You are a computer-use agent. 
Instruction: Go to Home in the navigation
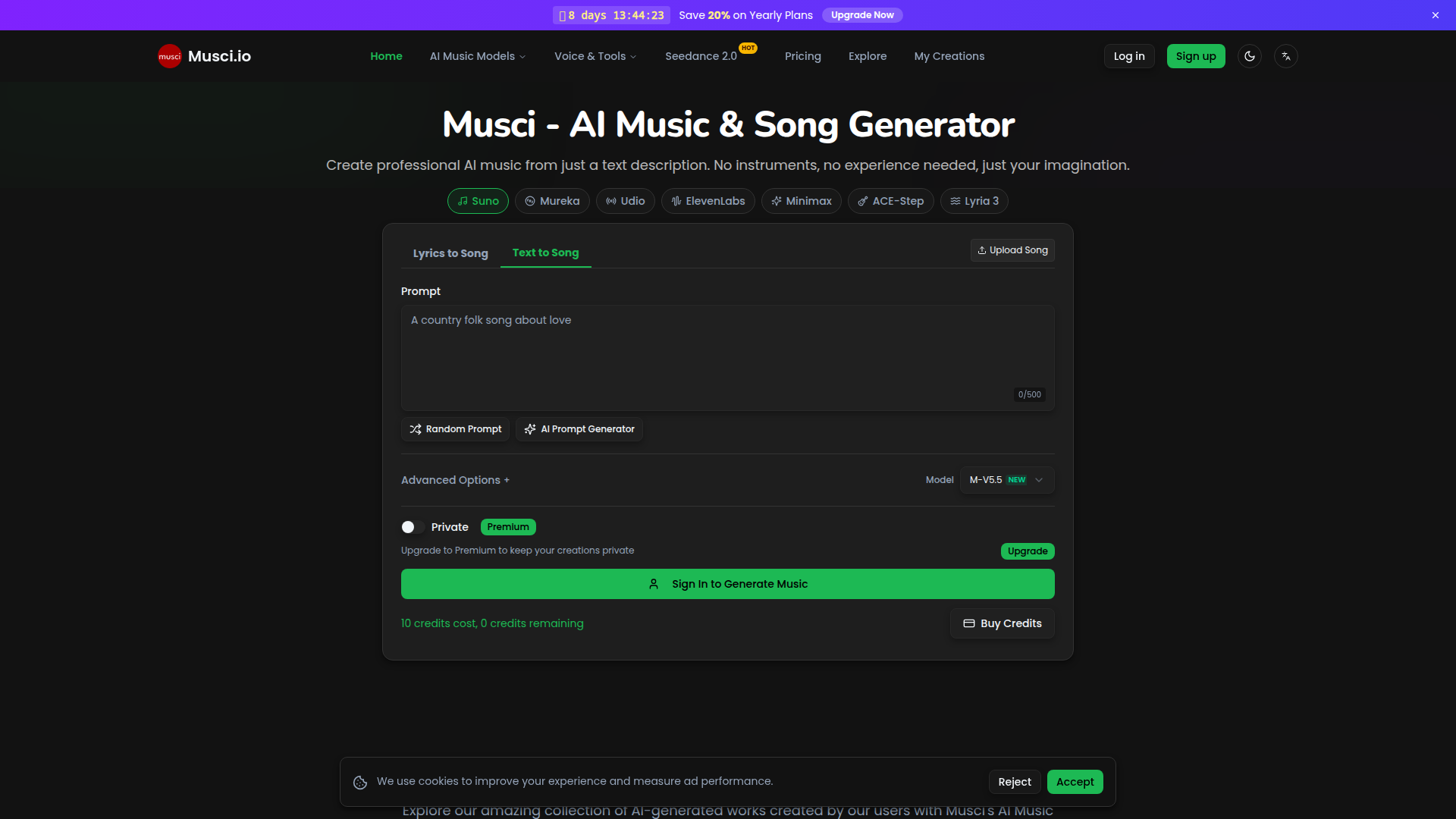click(x=386, y=56)
